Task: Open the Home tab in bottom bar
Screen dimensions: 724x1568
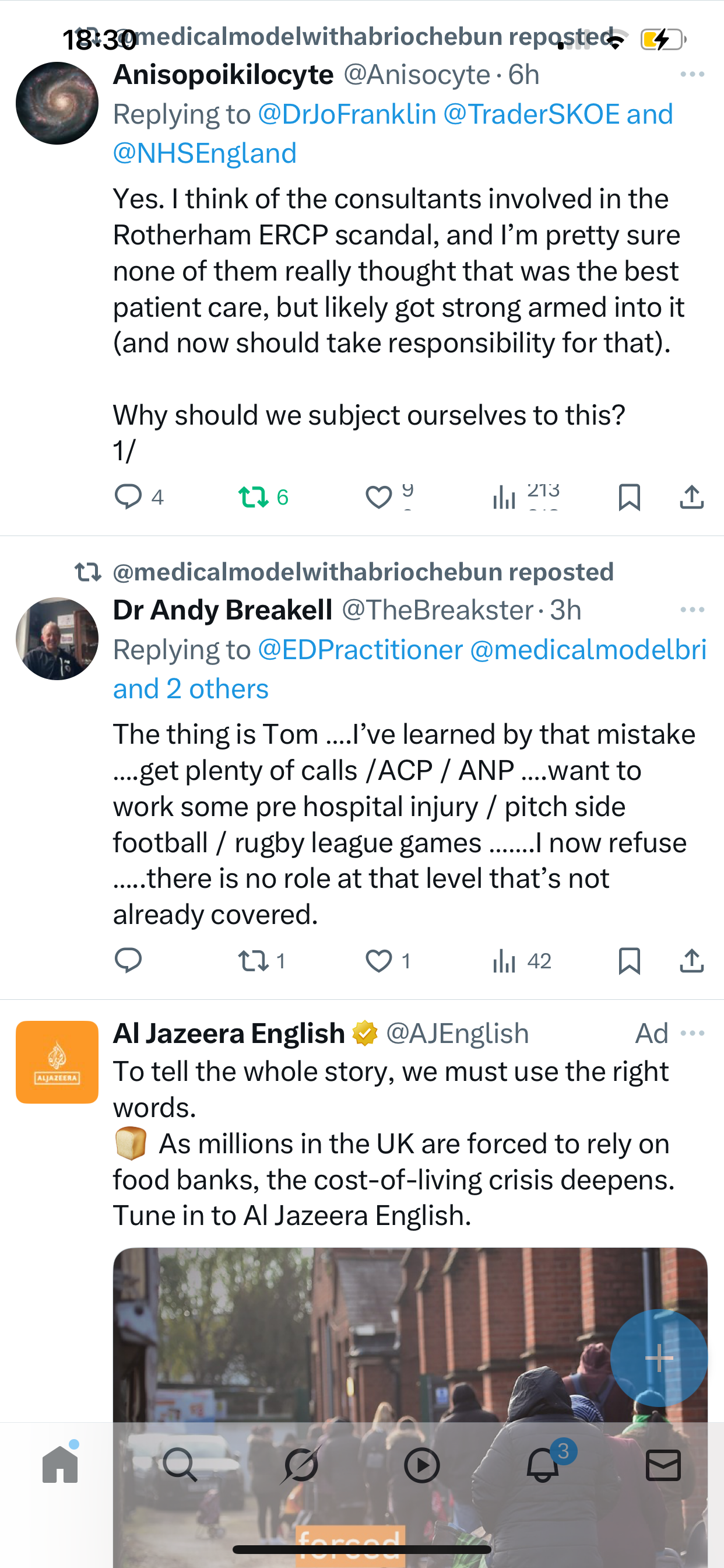Action: click(x=60, y=1465)
